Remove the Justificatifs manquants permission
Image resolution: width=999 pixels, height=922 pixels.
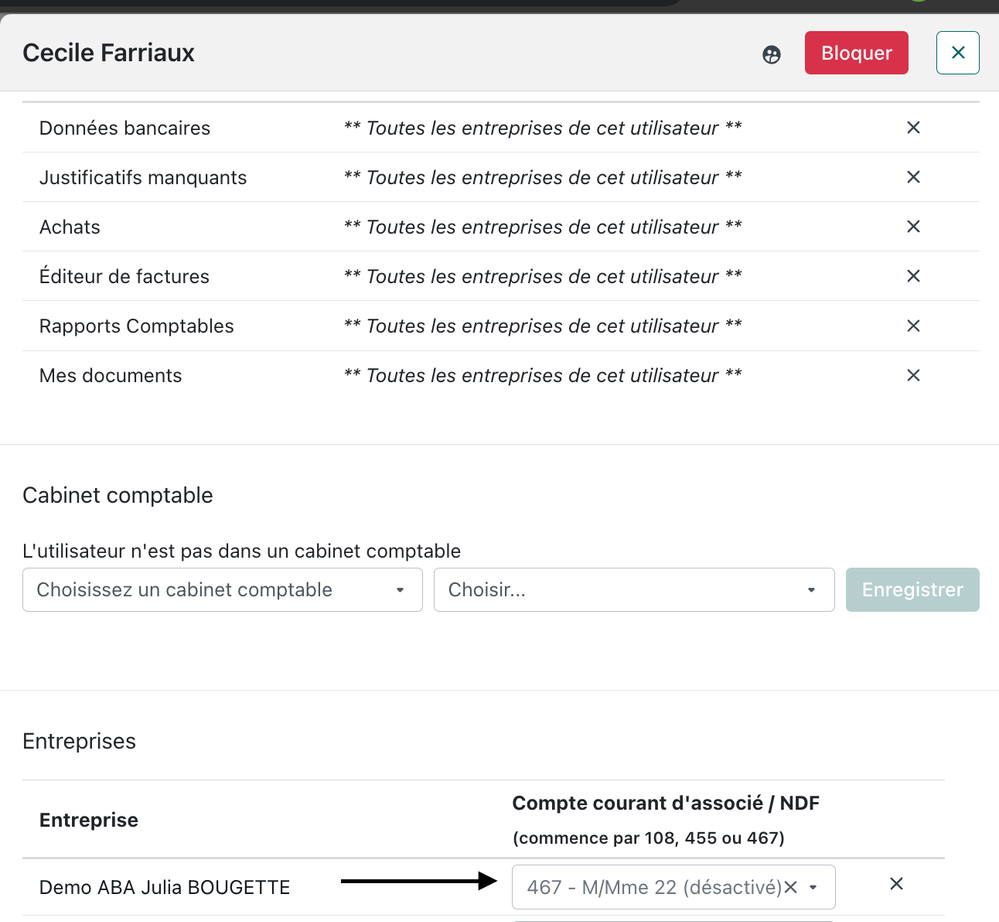tap(913, 177)
